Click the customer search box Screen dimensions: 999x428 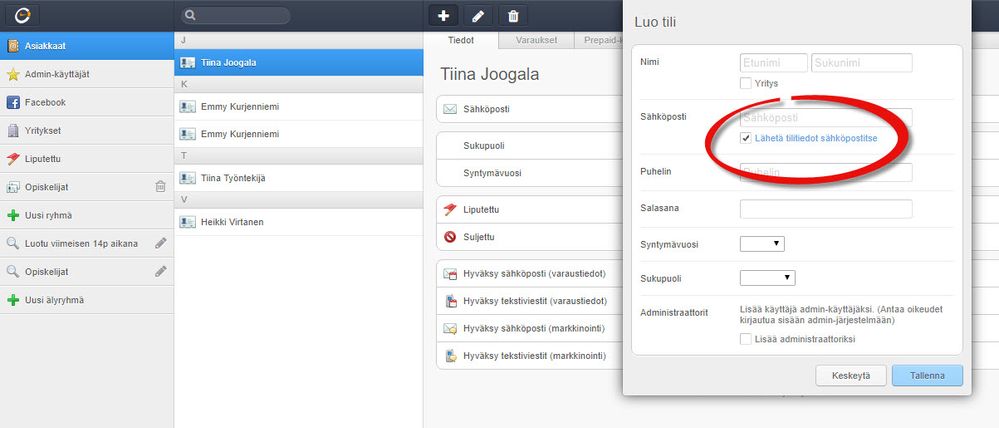point(236,16)
